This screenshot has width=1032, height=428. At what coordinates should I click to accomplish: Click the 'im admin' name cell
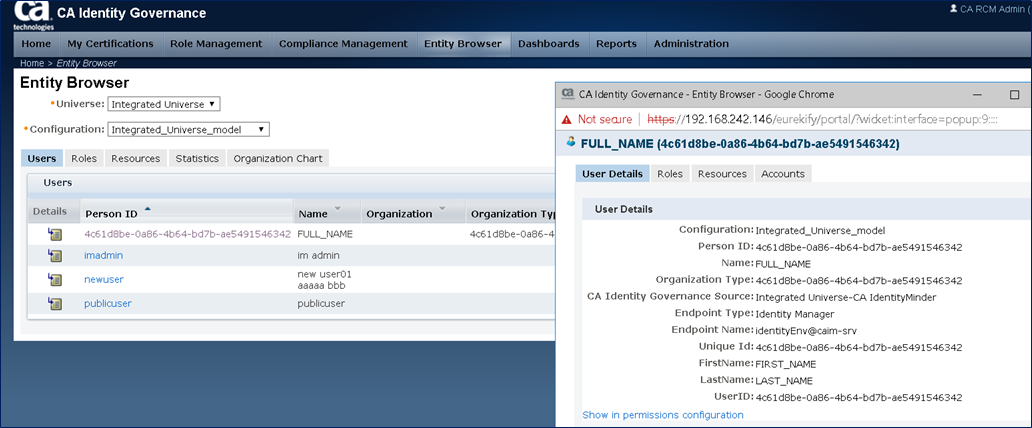tap(319, 255)
